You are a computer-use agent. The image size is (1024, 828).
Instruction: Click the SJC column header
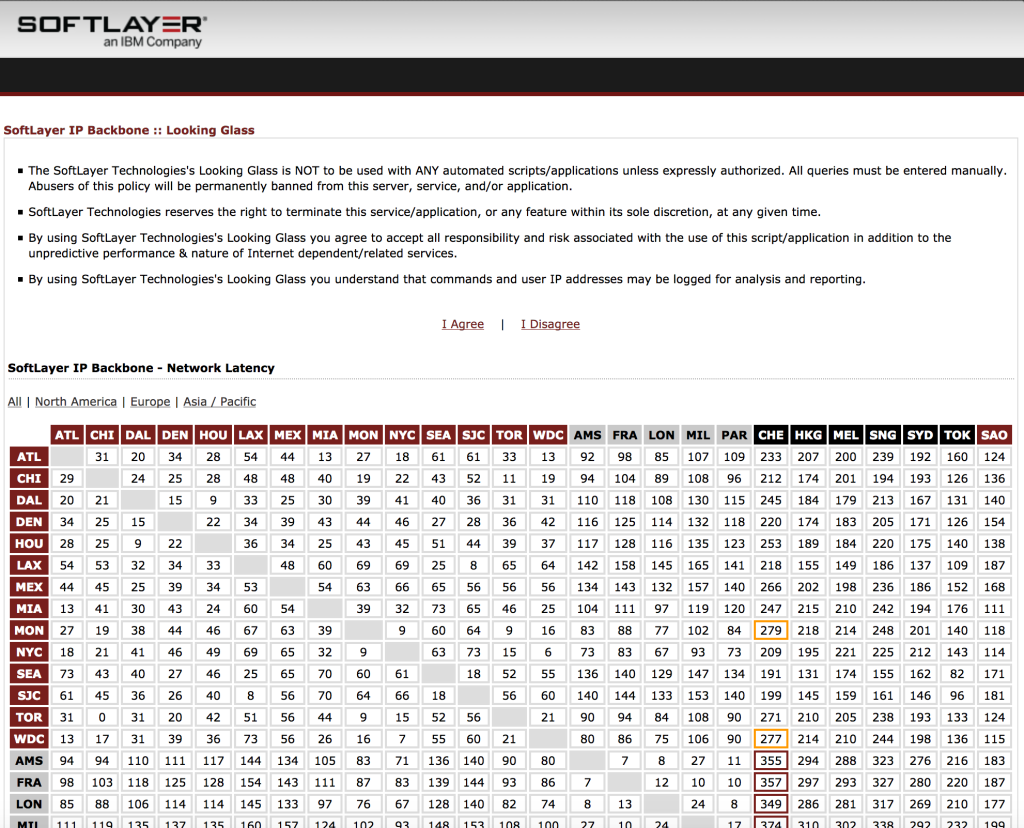pyautogui.click(x=473, y=435)
